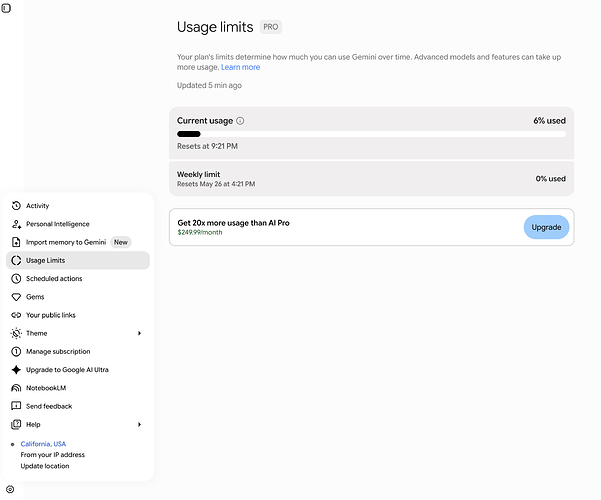Click the Usage Limits circular icon
Viewport: 601px width, 500px height.
(x=16, y=260)
